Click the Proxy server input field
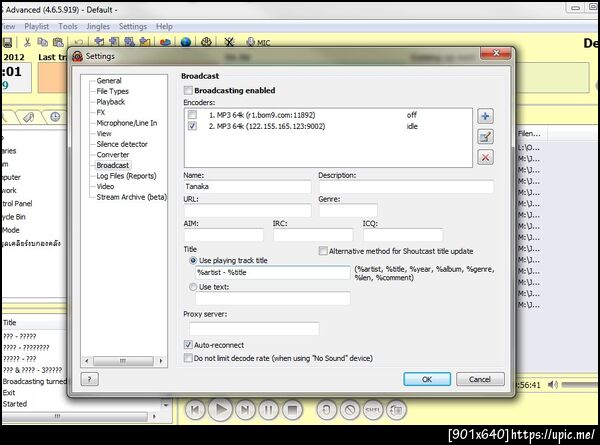 (254, 329)
